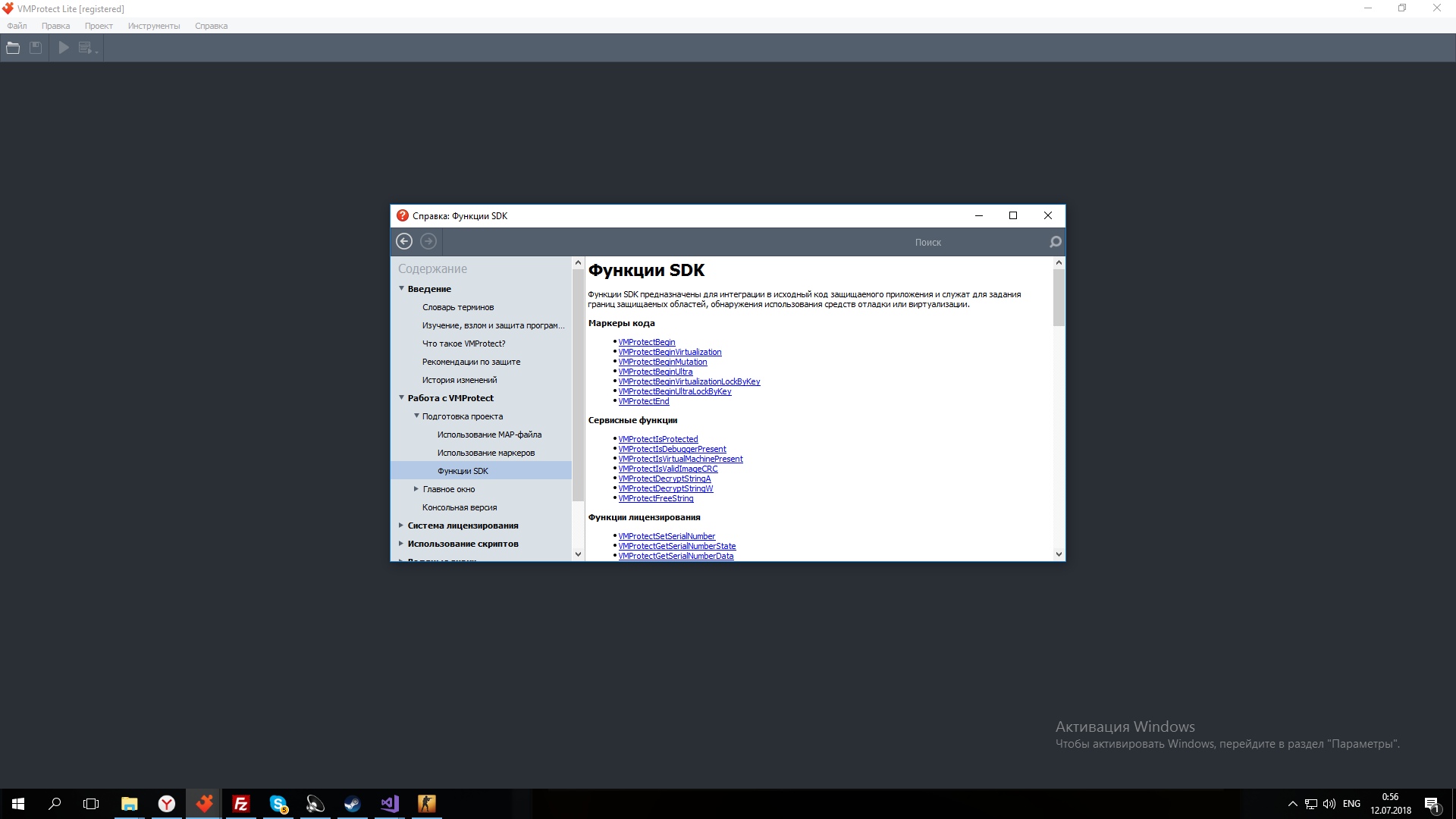The image size is (1456, 819).
Task: Open Steam from the taskbar
Action: point(353,804)
